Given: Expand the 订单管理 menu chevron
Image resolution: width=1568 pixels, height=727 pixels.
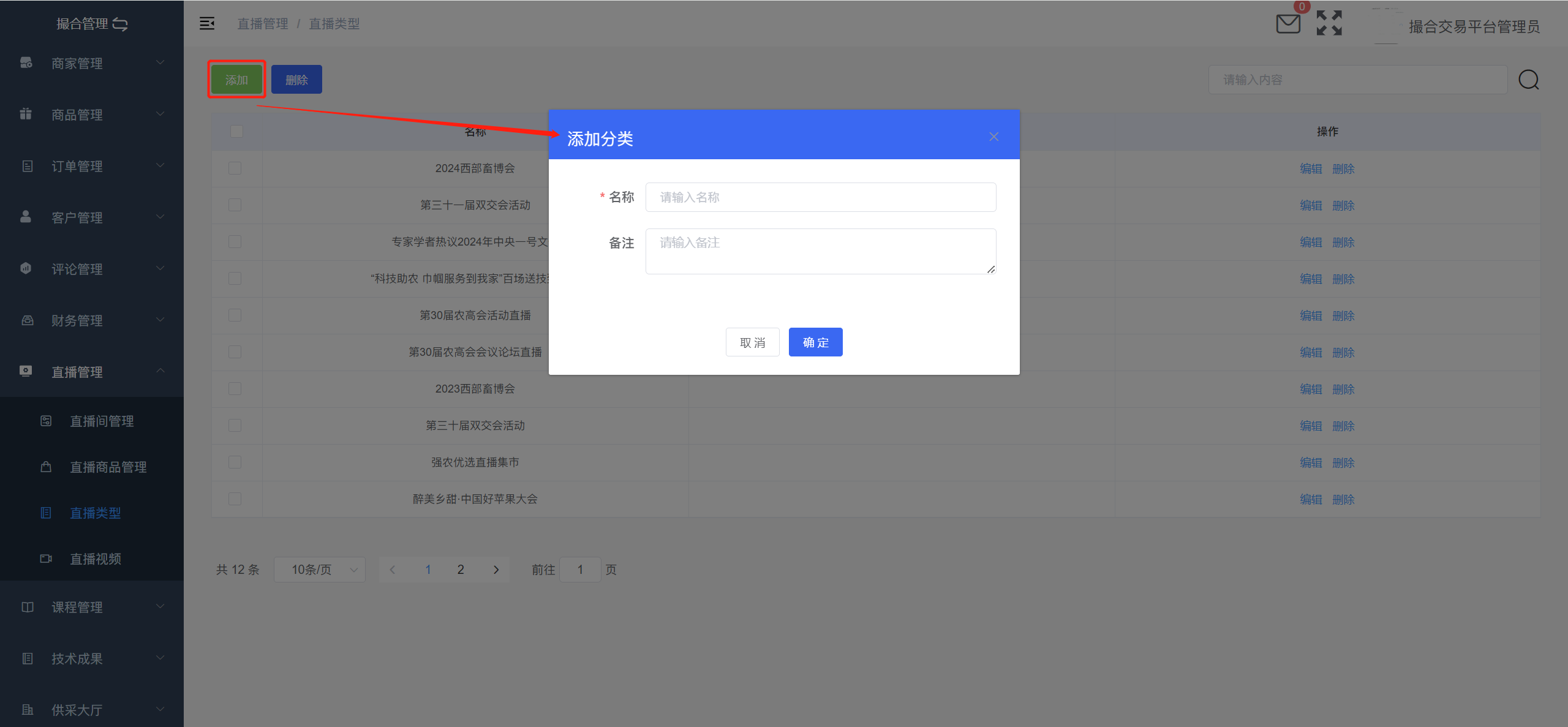Looking at the screenshot, I should pyautogui.click(x=160, y=165).
